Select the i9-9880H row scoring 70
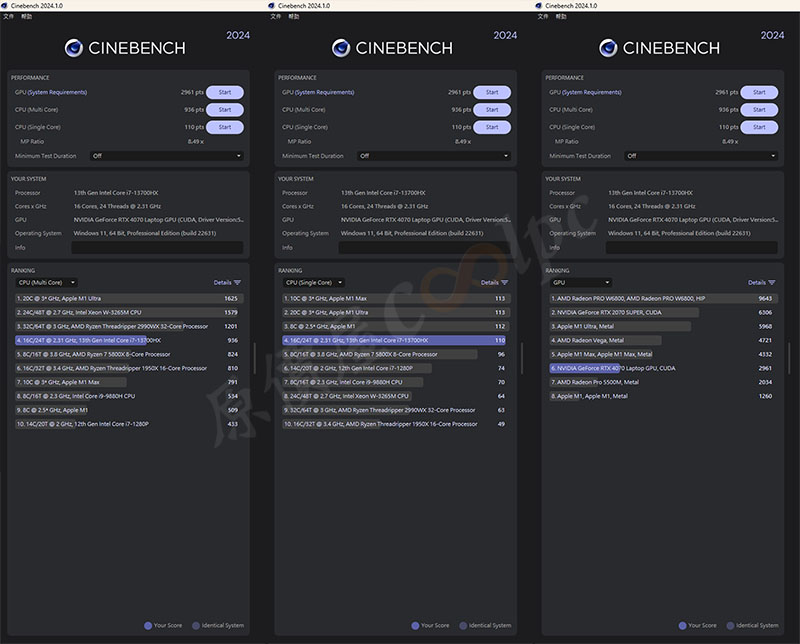Image resolution: width=800 pixels, height=644 pixels. point(396,382)
